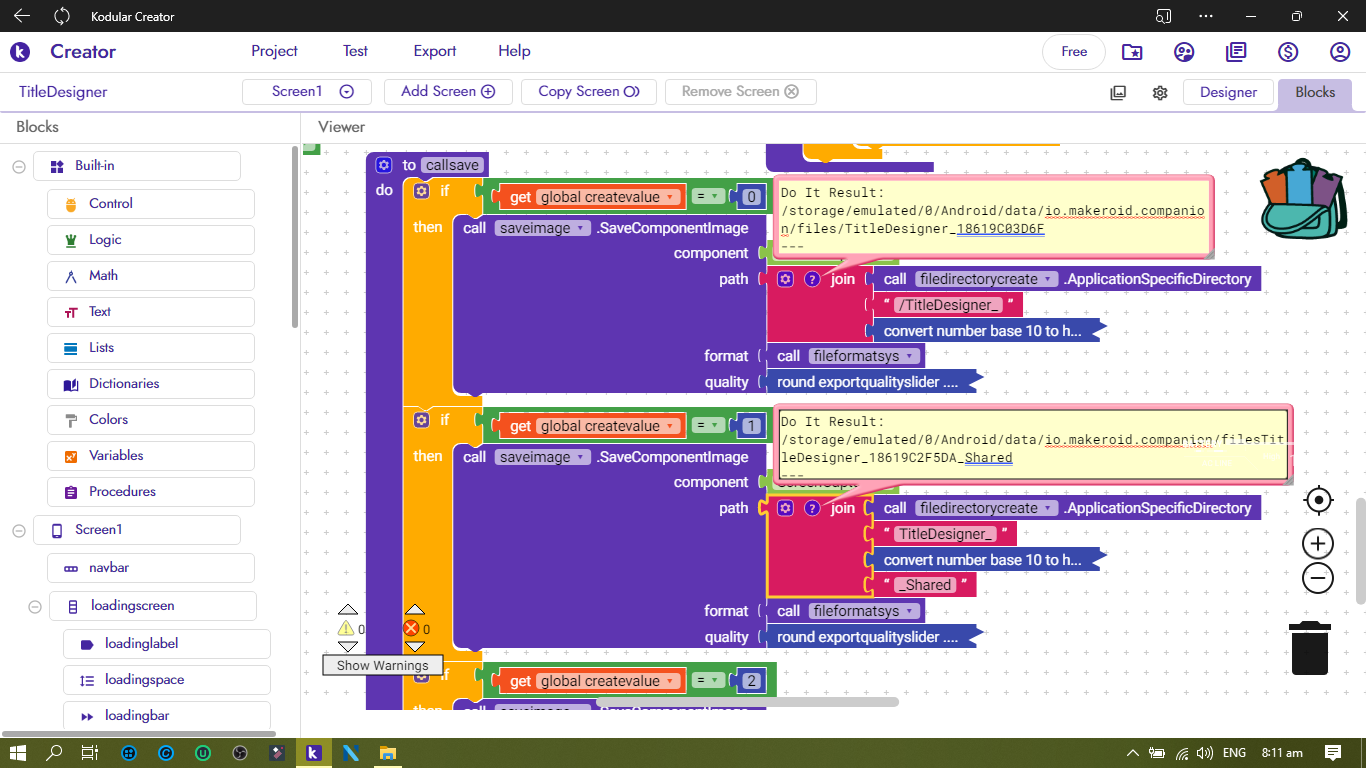This screenshot has width=1366, height=768.
Task: Open the assets manager icon next to settings
Action: (1118, 93)
